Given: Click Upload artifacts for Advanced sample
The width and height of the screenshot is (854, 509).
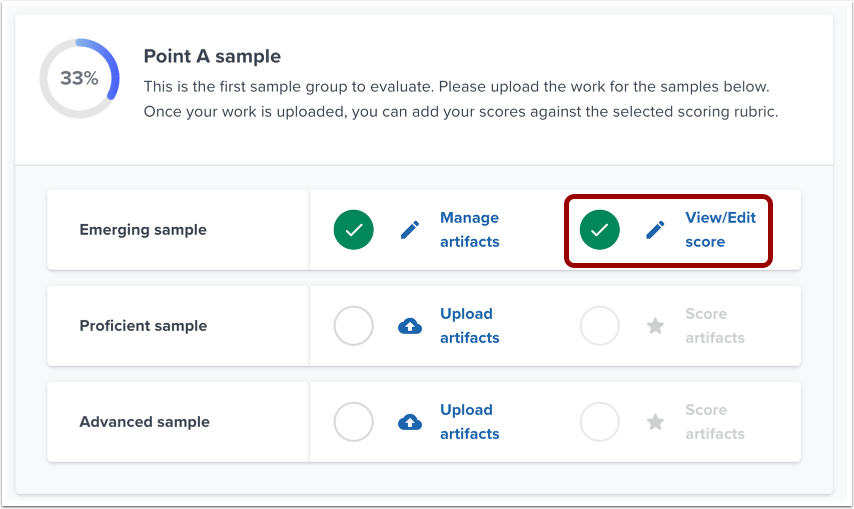Looking at the screenshot, I should click(469, 422).
